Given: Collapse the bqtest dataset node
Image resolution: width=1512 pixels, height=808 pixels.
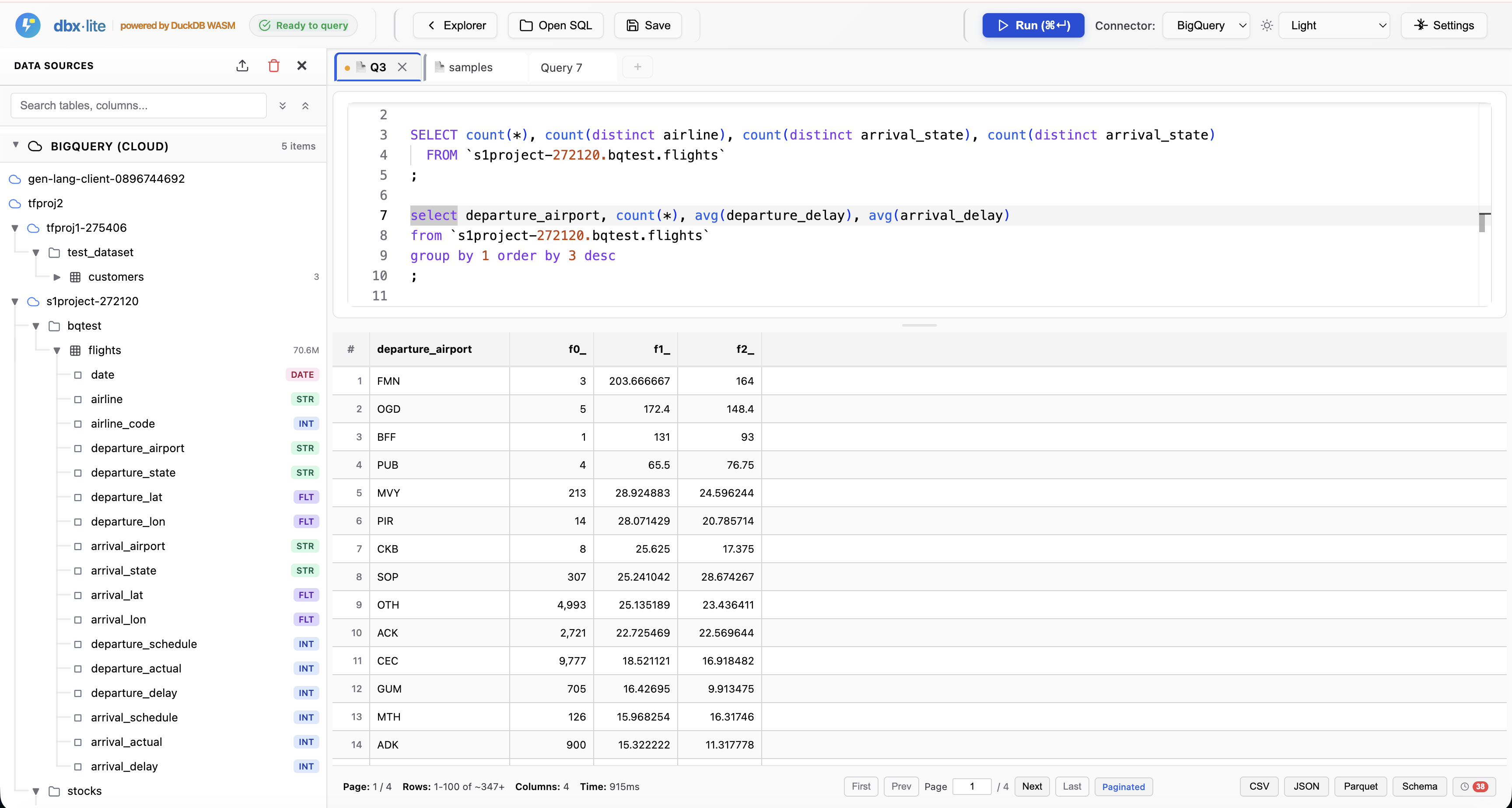Looking at the screenshot, I should 36,326.
